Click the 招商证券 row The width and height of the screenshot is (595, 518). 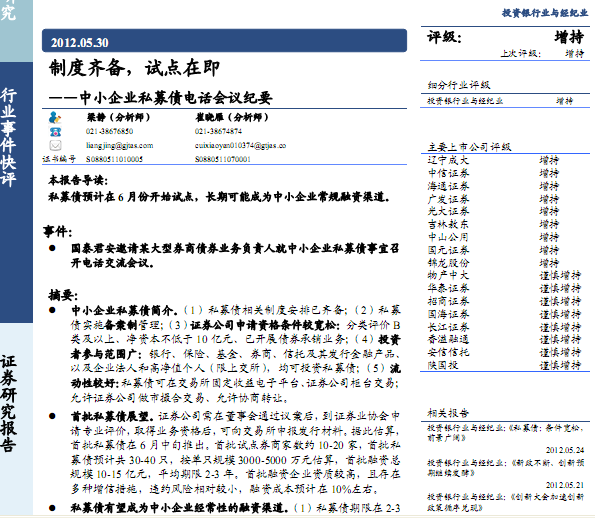click(x=505, y=301)
